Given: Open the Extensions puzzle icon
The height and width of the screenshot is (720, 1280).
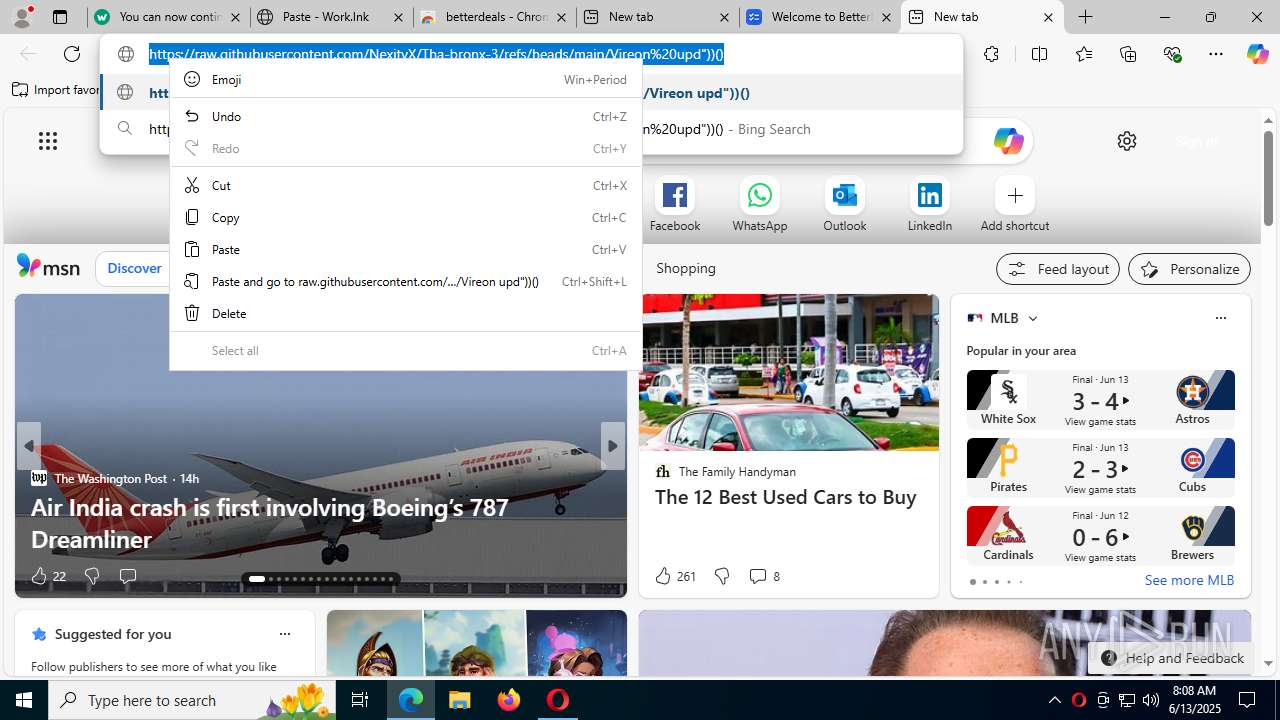Looking at the screenshot, I should click(991, 54).
